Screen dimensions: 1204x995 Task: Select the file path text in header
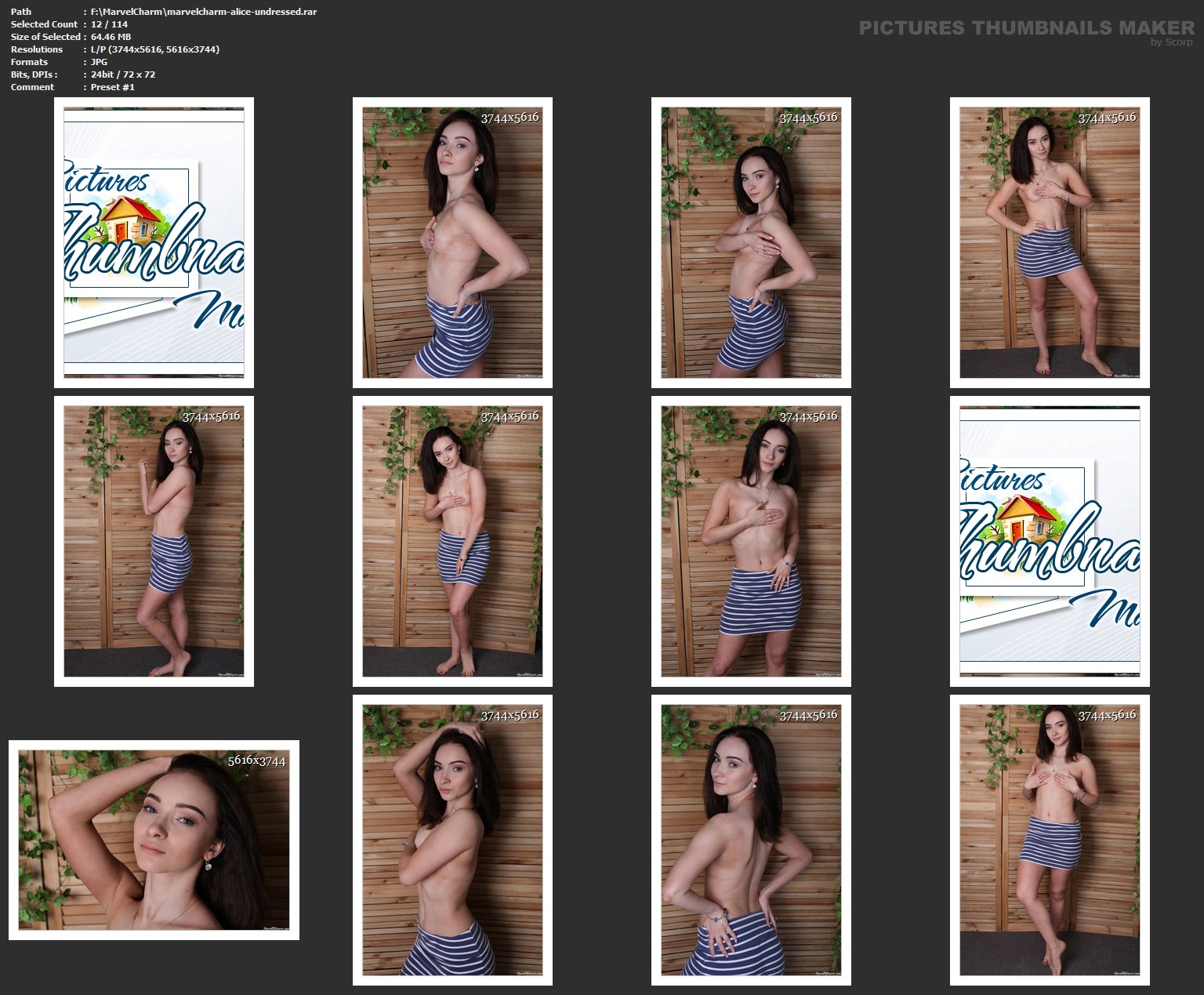[203, 12]
